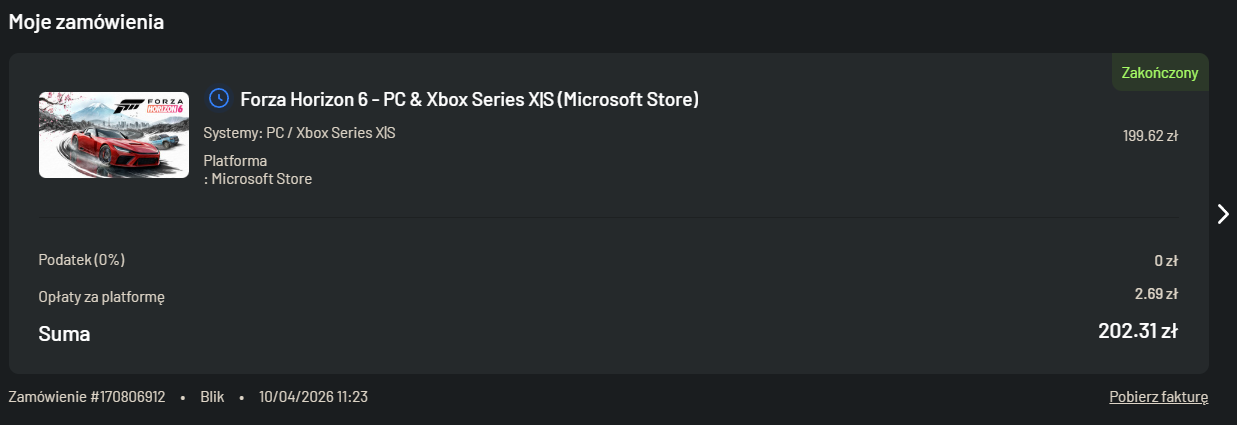Click the order date 10/04/2026 11:23
Viewport: 1237px width, 425px height.
pos(313,397)
